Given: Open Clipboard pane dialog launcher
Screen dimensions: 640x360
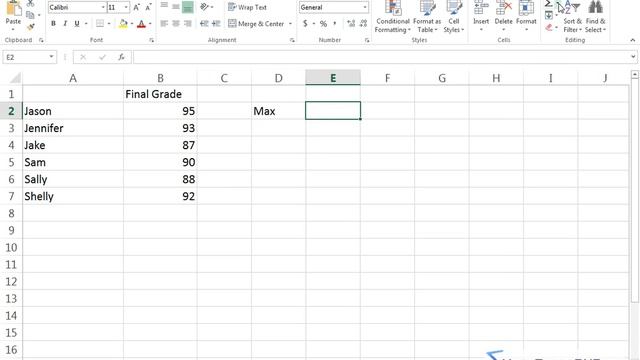Looking at the screenshot, I should click(x=41, y=40).
